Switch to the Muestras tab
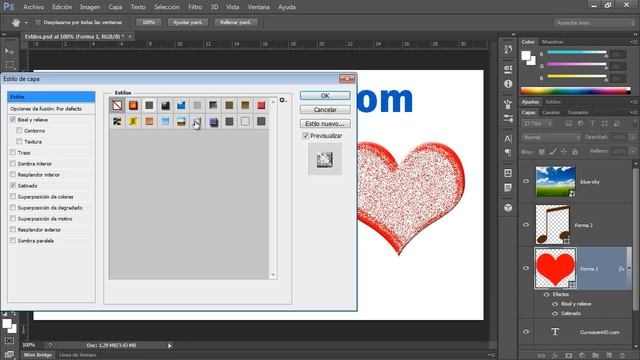Screen dimensions: 640x360 [553, 42]
